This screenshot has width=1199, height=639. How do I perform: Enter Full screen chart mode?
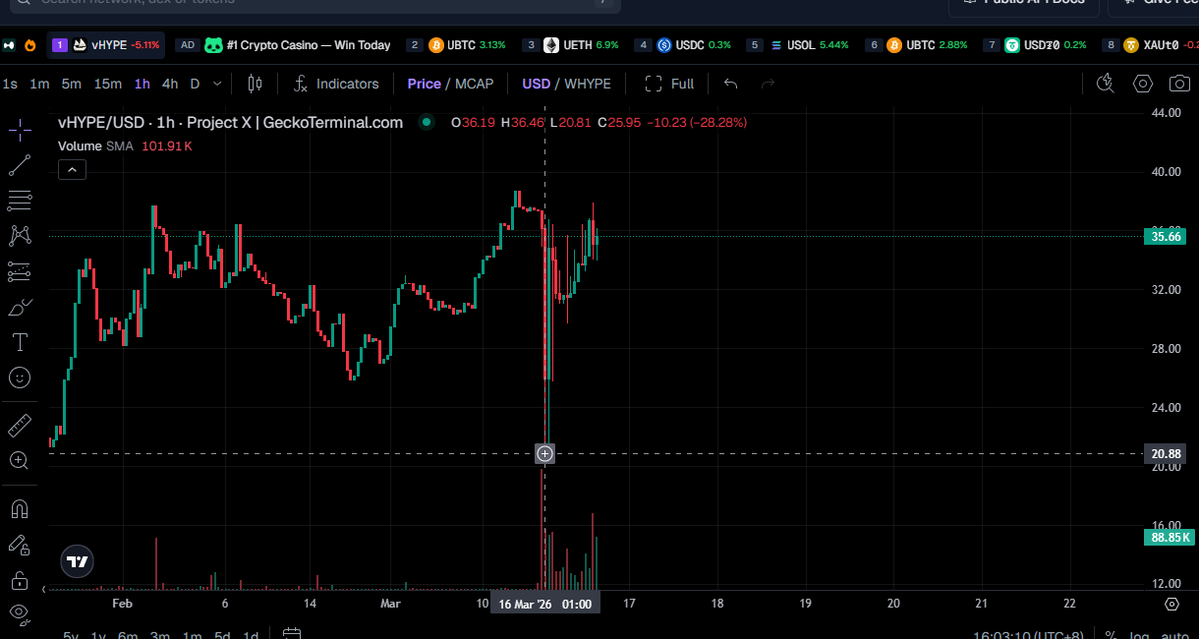click(670, 84)
